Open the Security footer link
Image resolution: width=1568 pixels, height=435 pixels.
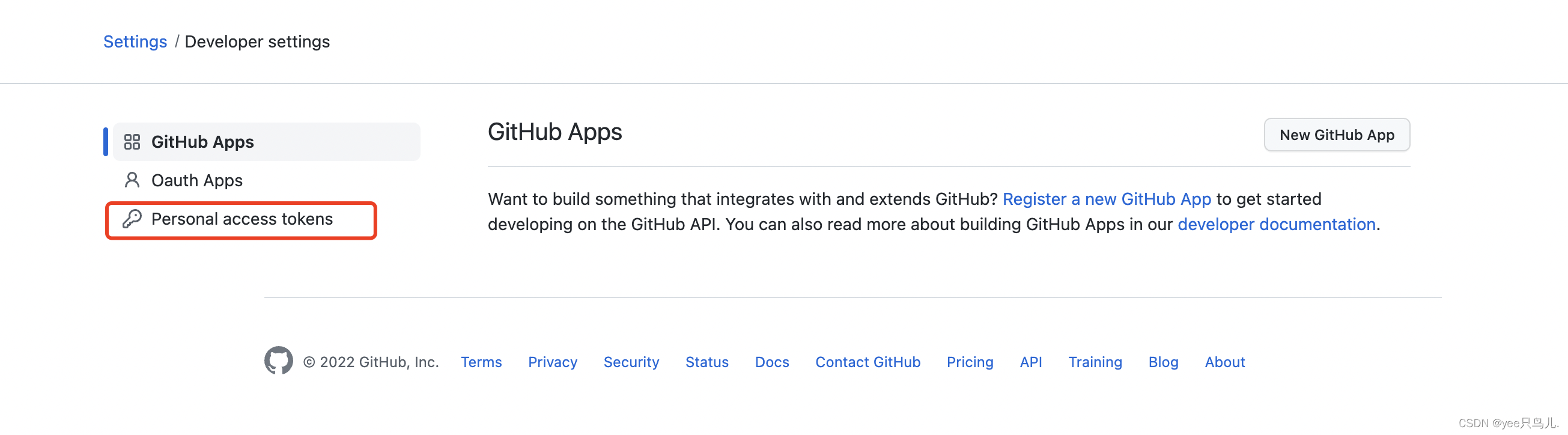point(631,362)
